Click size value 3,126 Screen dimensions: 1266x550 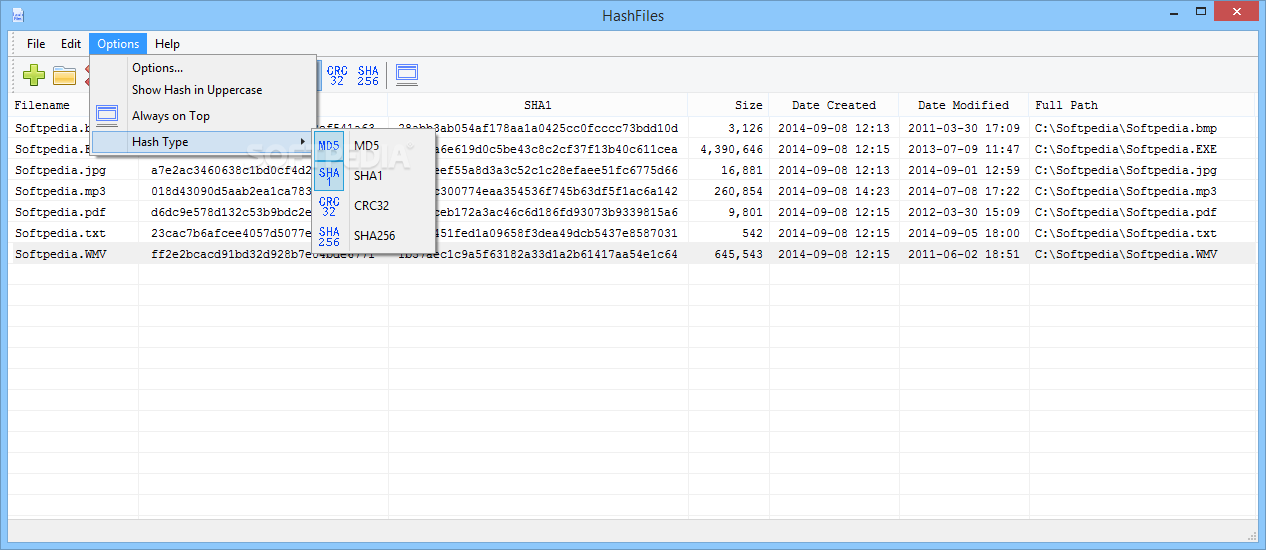745,128
